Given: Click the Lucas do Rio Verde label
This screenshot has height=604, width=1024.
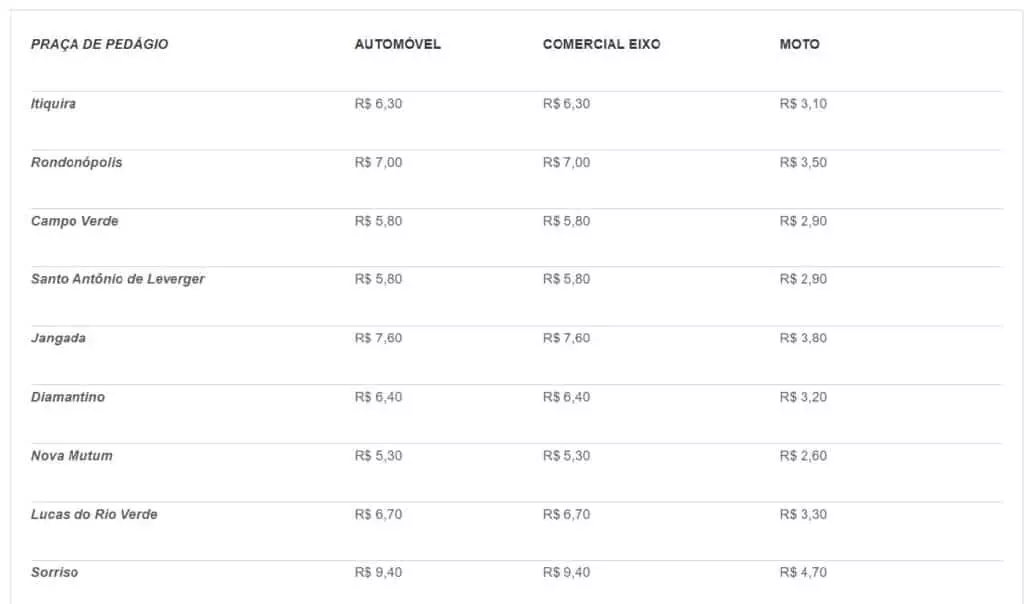Looking at the screenshot, I should (x=94, y=515).
